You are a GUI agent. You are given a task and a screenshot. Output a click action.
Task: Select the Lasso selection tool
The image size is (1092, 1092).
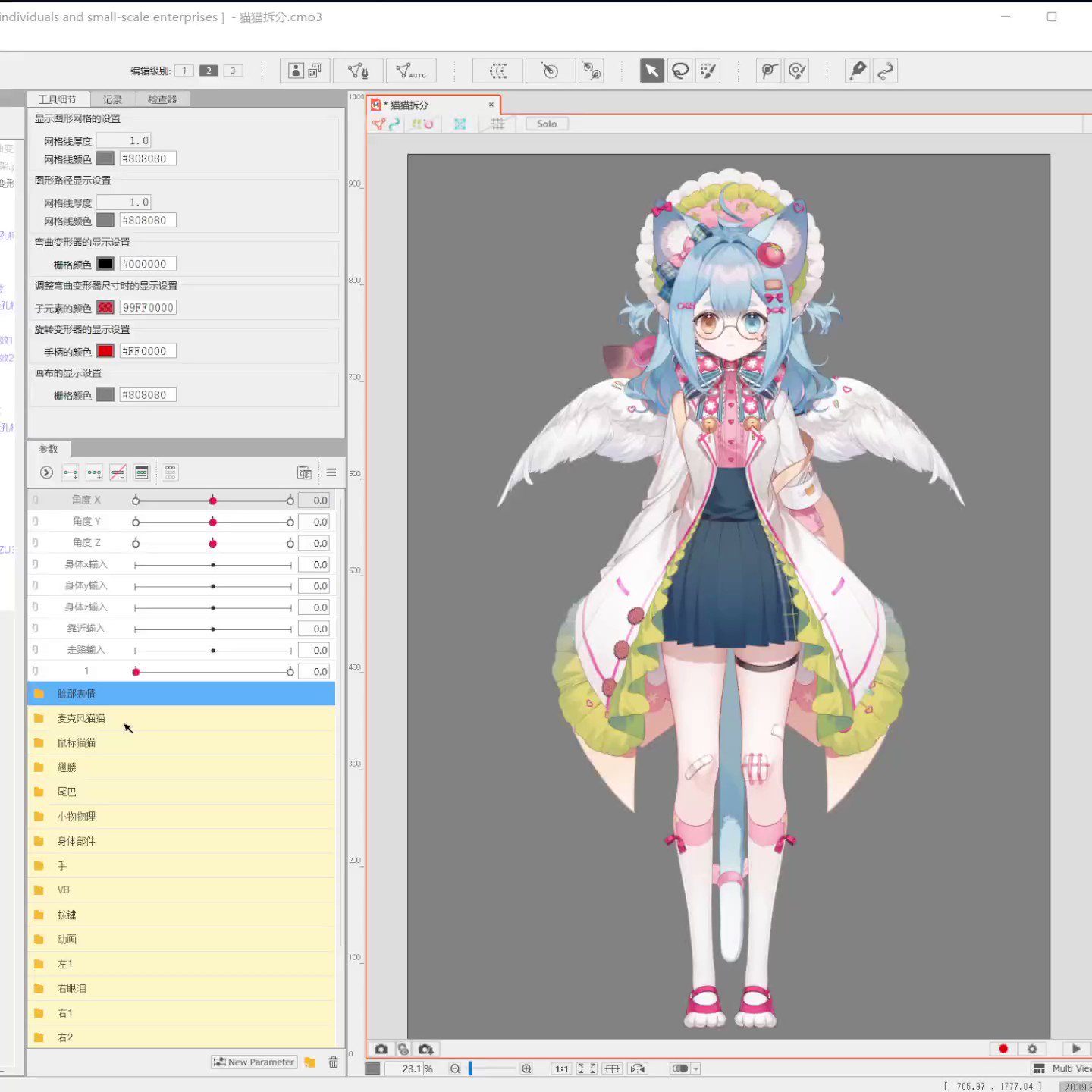680,71
